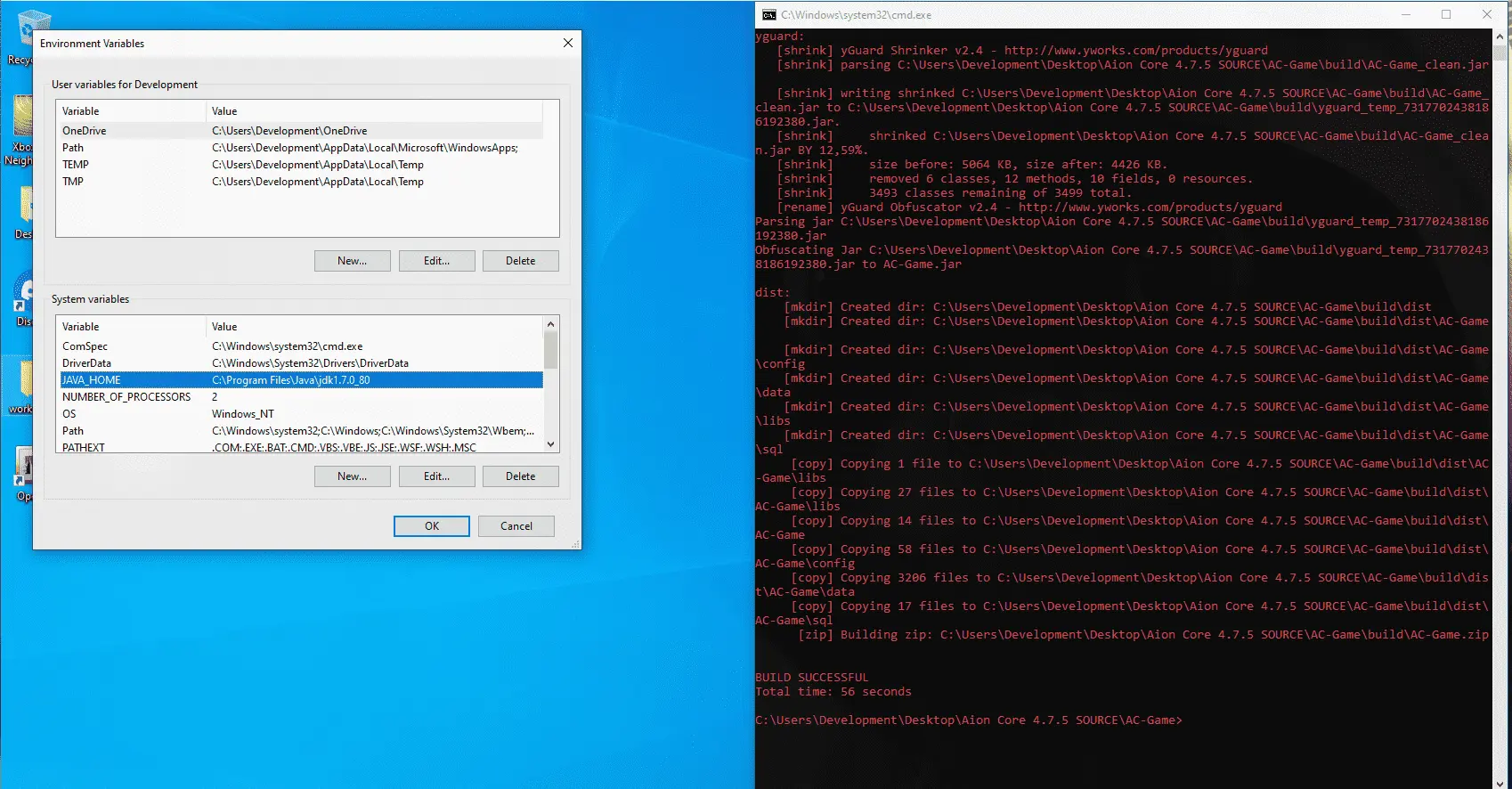Click Variable column header in System variables
Screen dimensions: 1512x789
131,327
